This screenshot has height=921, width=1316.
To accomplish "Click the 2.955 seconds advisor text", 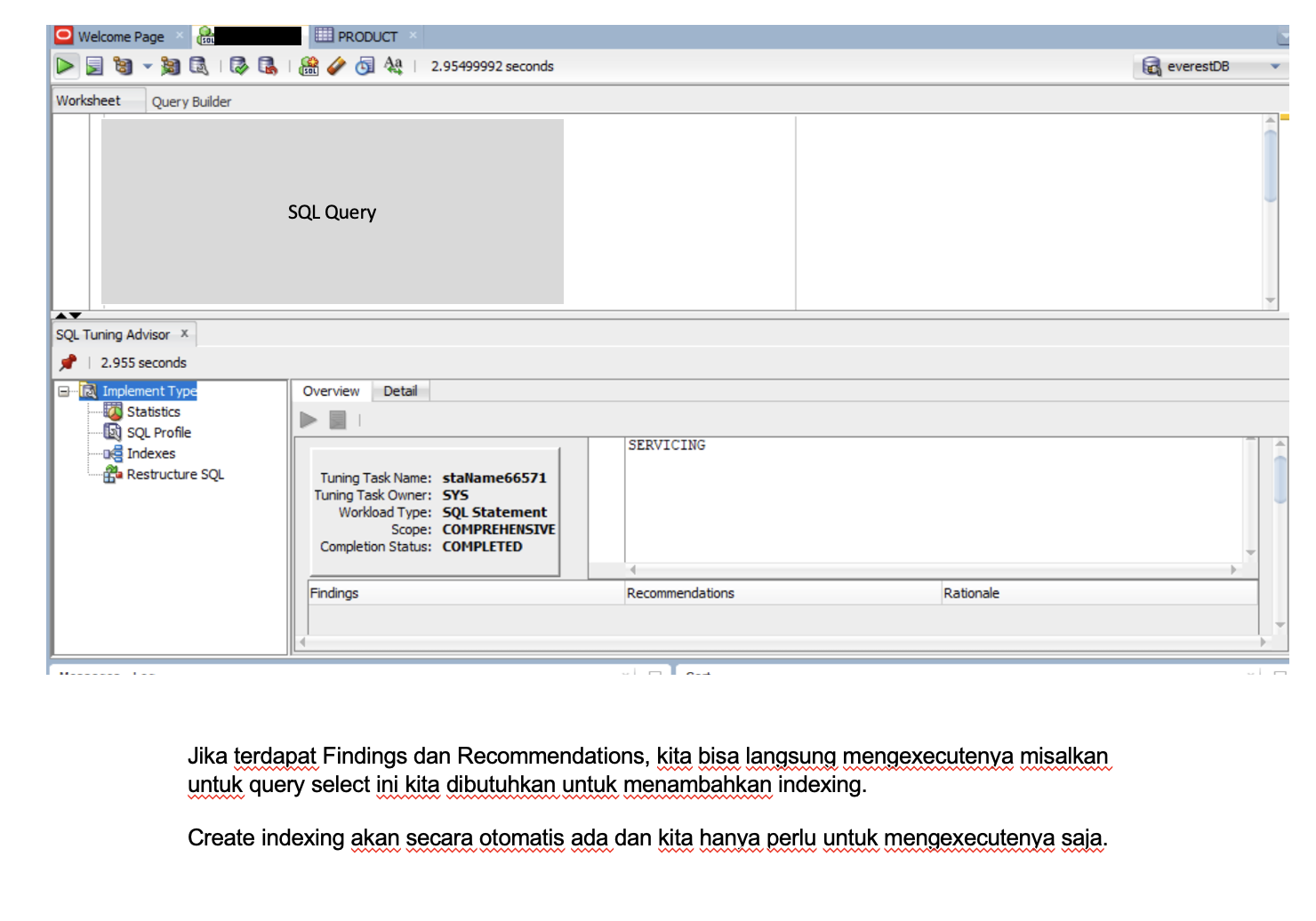I will coord(143,363).
